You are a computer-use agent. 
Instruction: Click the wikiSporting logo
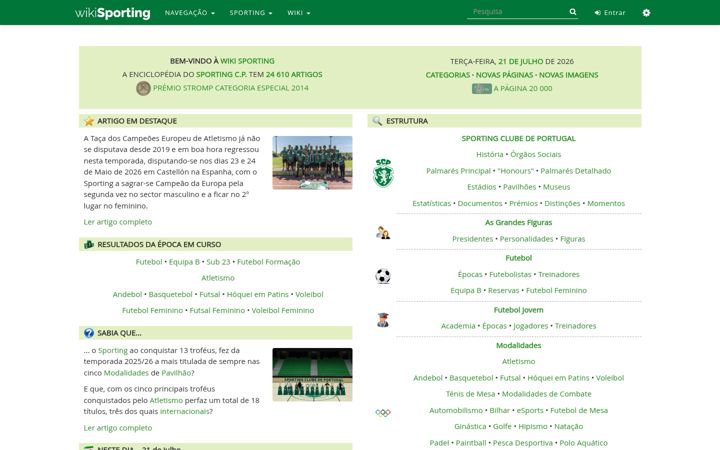click(x=112, y=13)
